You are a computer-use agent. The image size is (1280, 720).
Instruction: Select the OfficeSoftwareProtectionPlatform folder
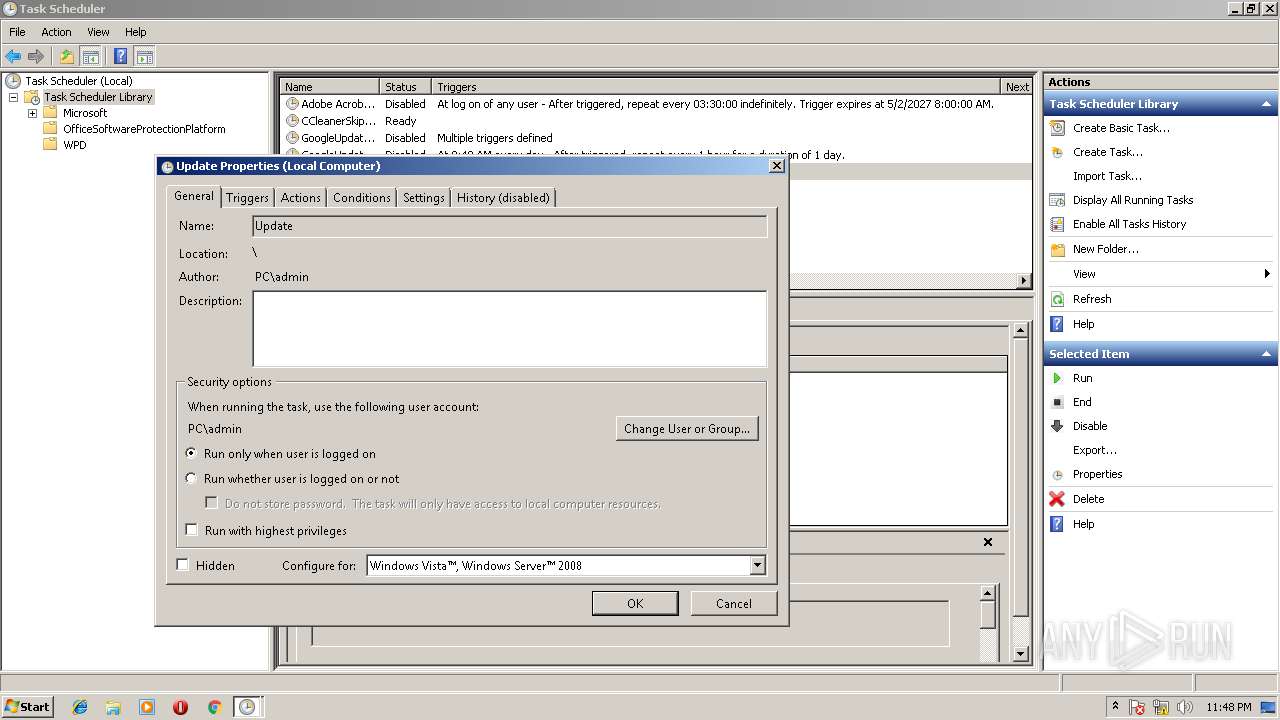tap(144, 129)
